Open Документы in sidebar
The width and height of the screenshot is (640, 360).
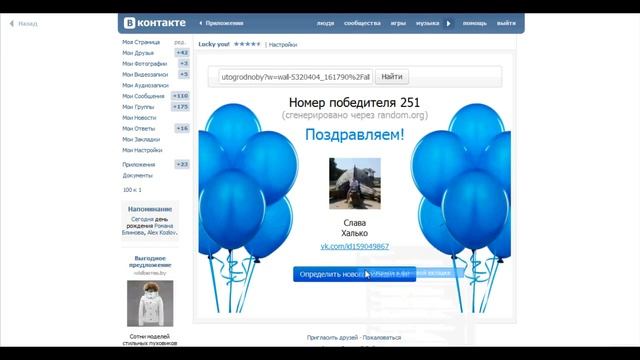138,176
